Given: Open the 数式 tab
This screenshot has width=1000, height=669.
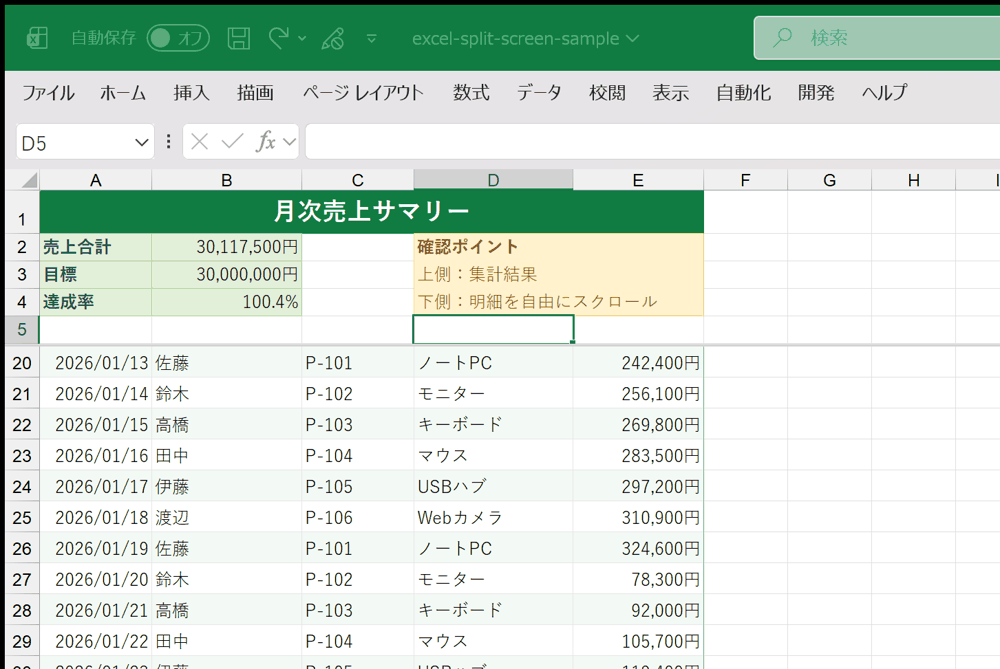Looking at the screenshot, I should 471,93.
